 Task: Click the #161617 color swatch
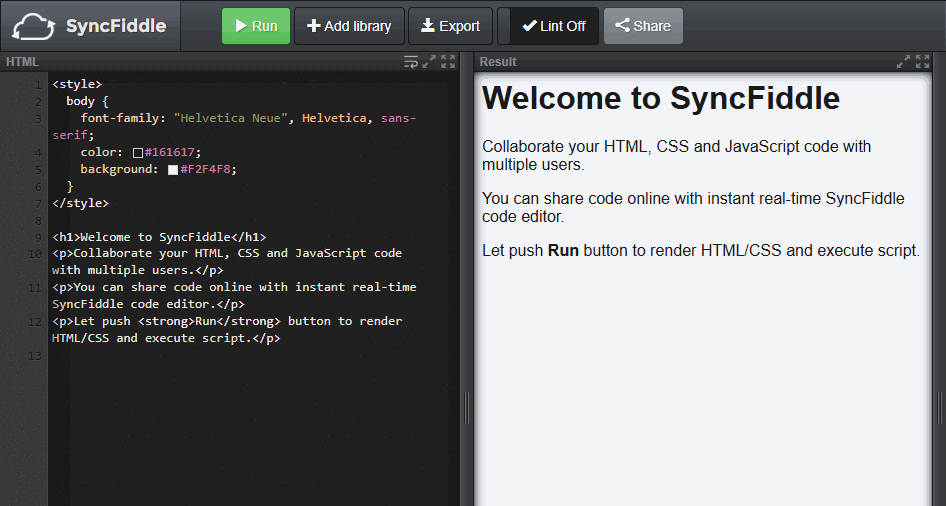click(138, 153)
